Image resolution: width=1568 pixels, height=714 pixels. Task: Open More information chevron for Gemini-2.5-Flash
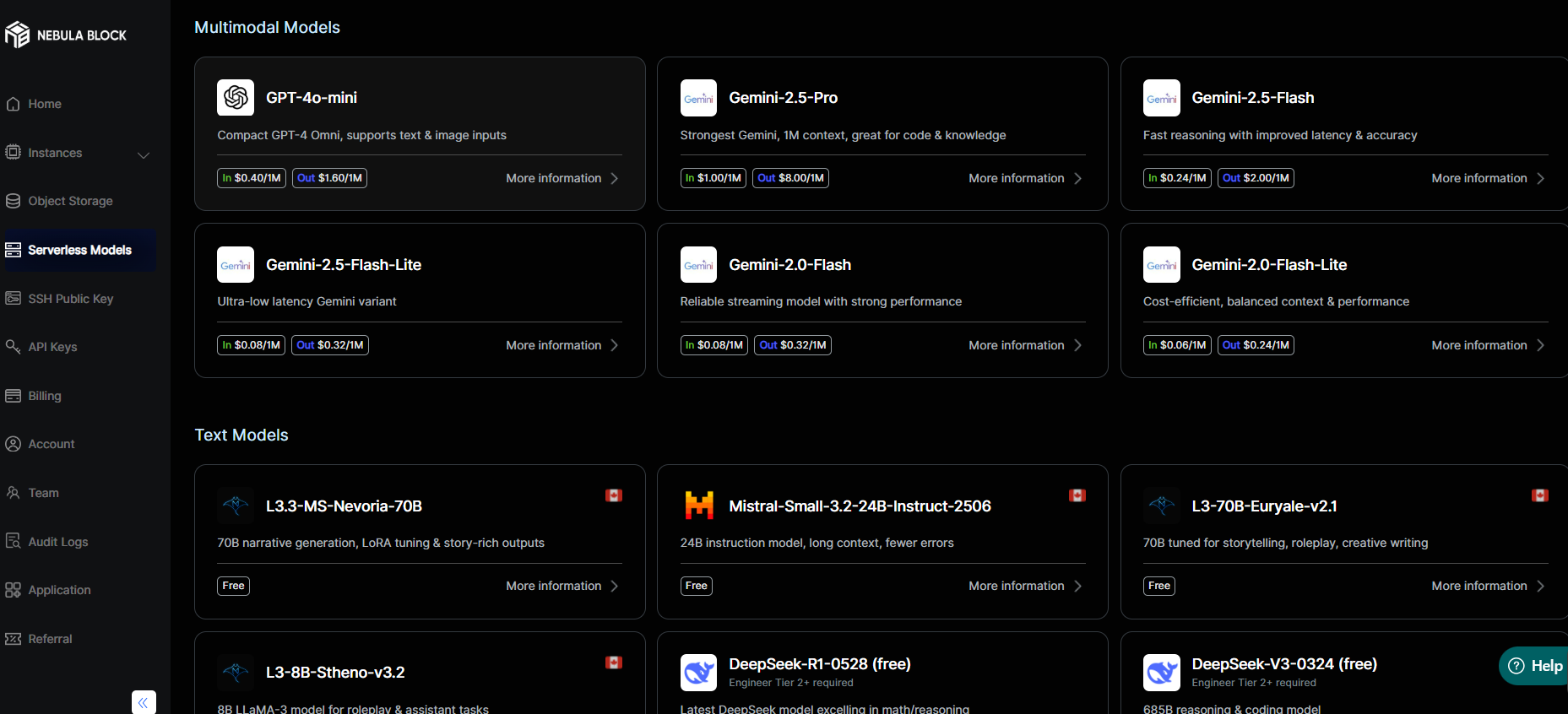(1540, 178)
